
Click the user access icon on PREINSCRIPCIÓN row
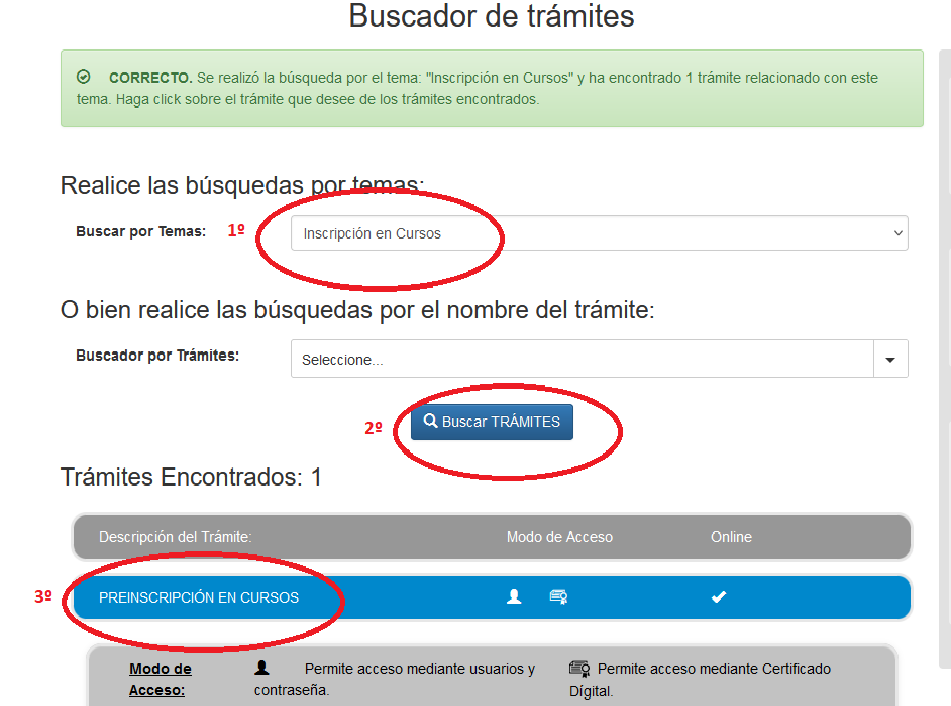coord(515,596)
